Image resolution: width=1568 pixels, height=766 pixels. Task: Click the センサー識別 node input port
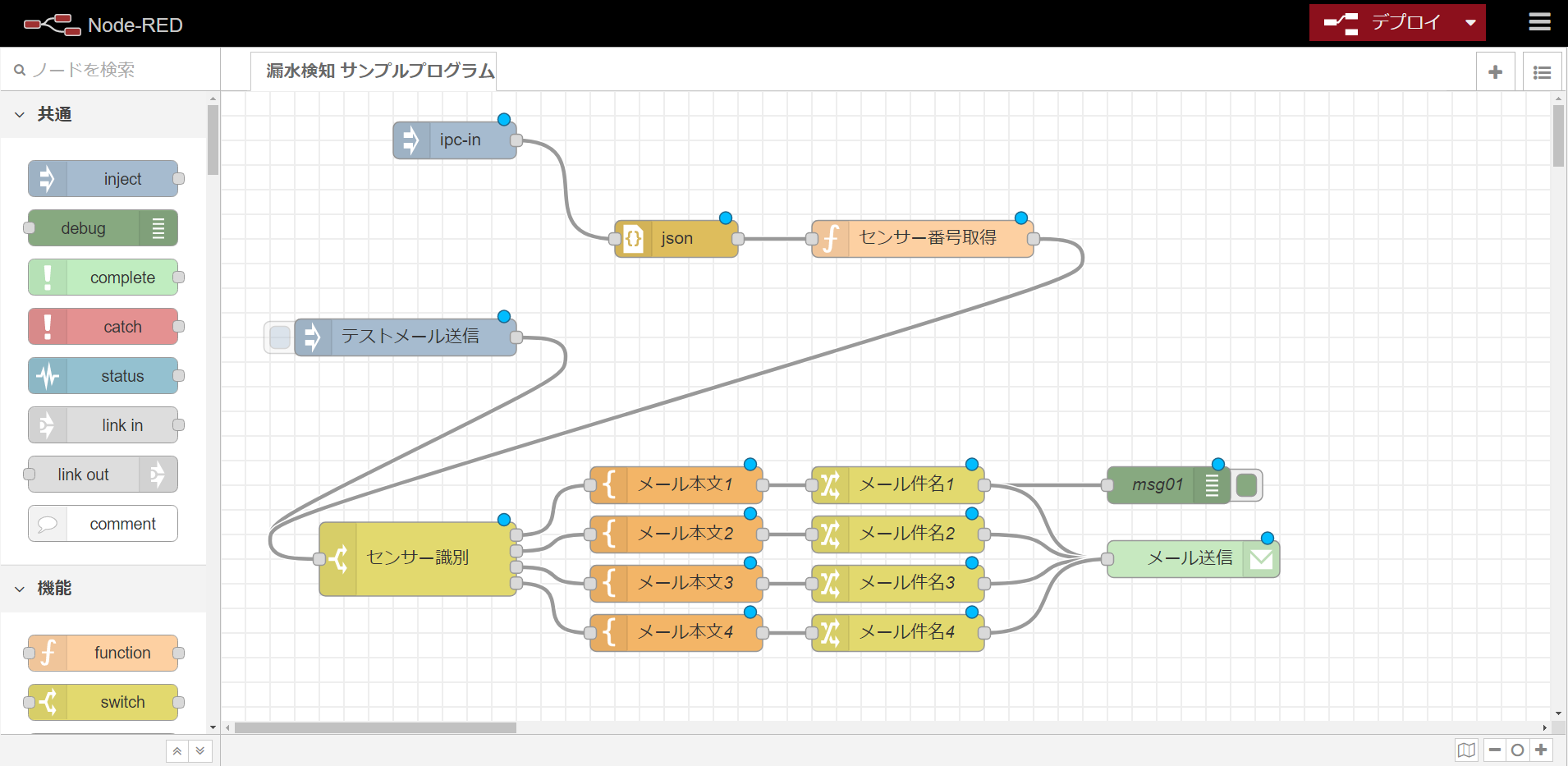[319, 559]
